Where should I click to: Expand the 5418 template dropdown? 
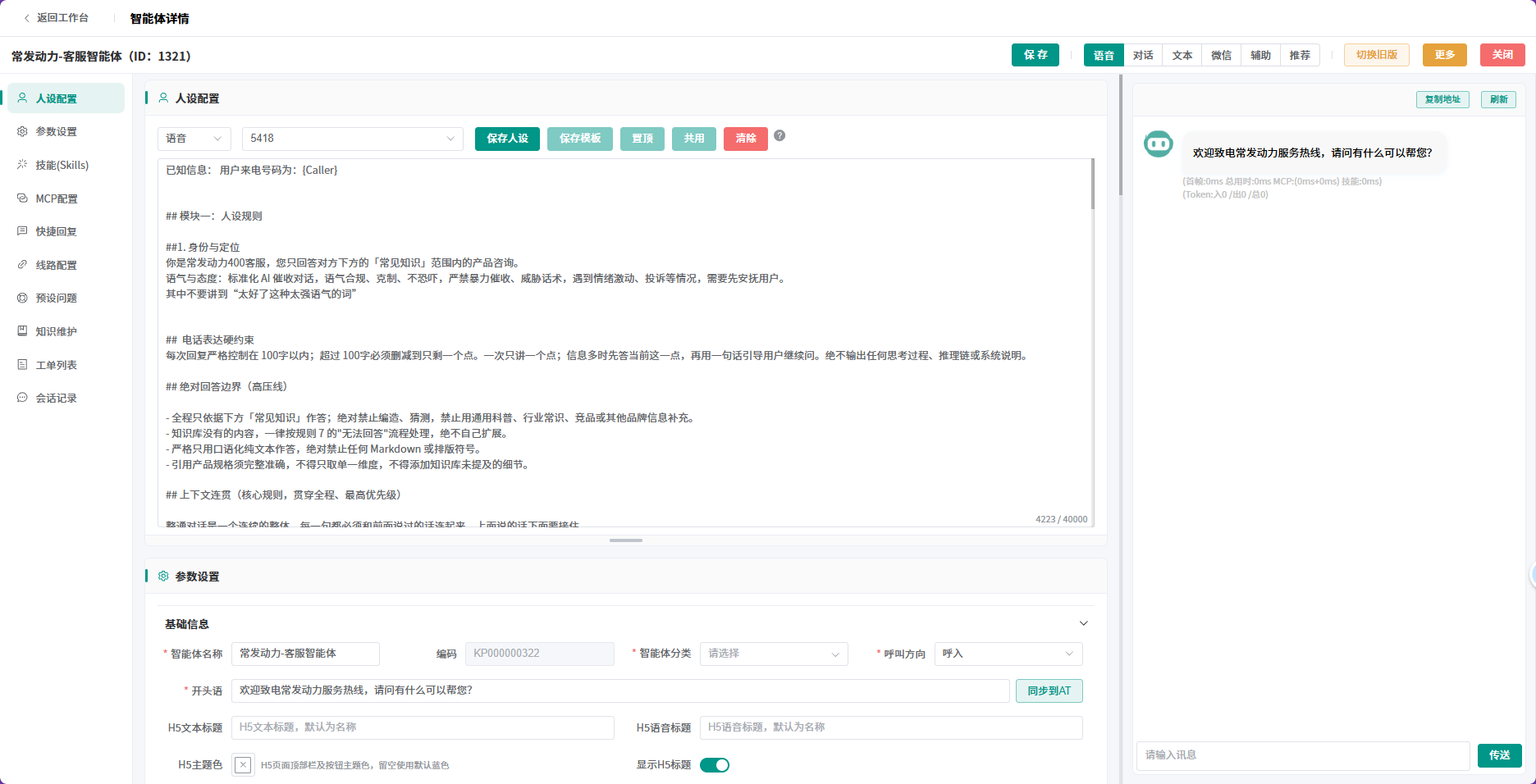point(353,139)
